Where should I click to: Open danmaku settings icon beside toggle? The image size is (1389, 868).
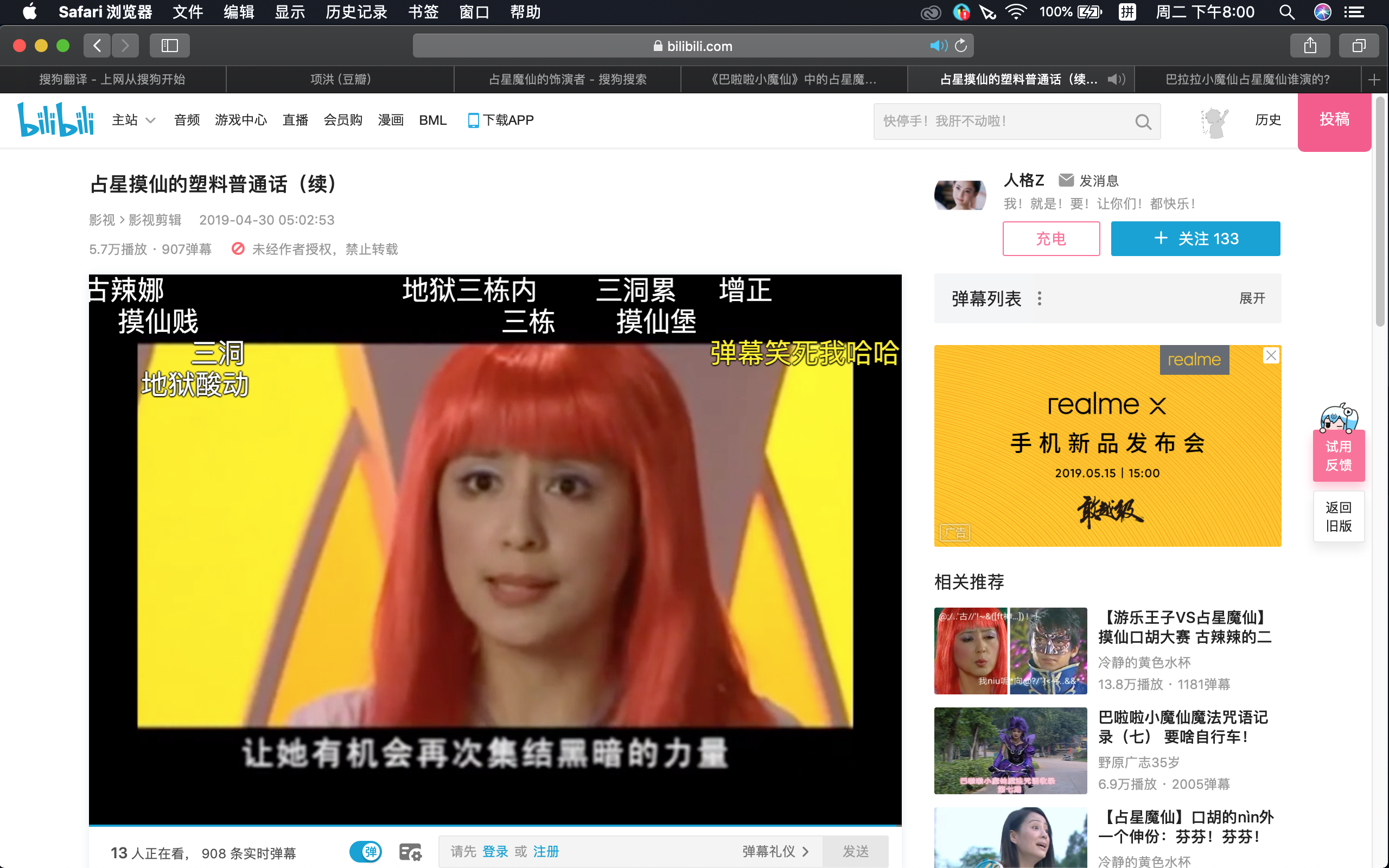coord(410,852)
